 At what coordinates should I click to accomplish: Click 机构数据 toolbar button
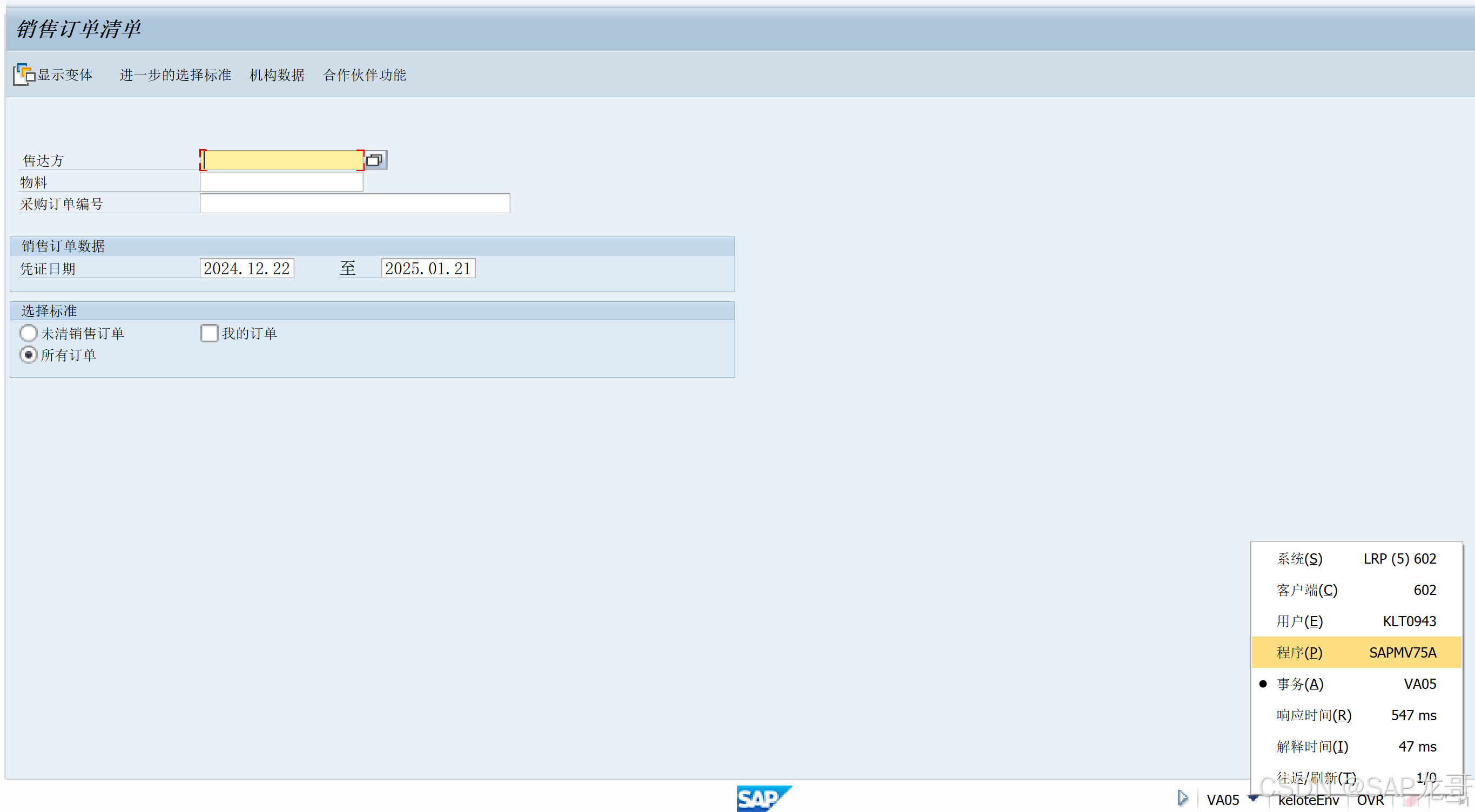click(277, 75)
